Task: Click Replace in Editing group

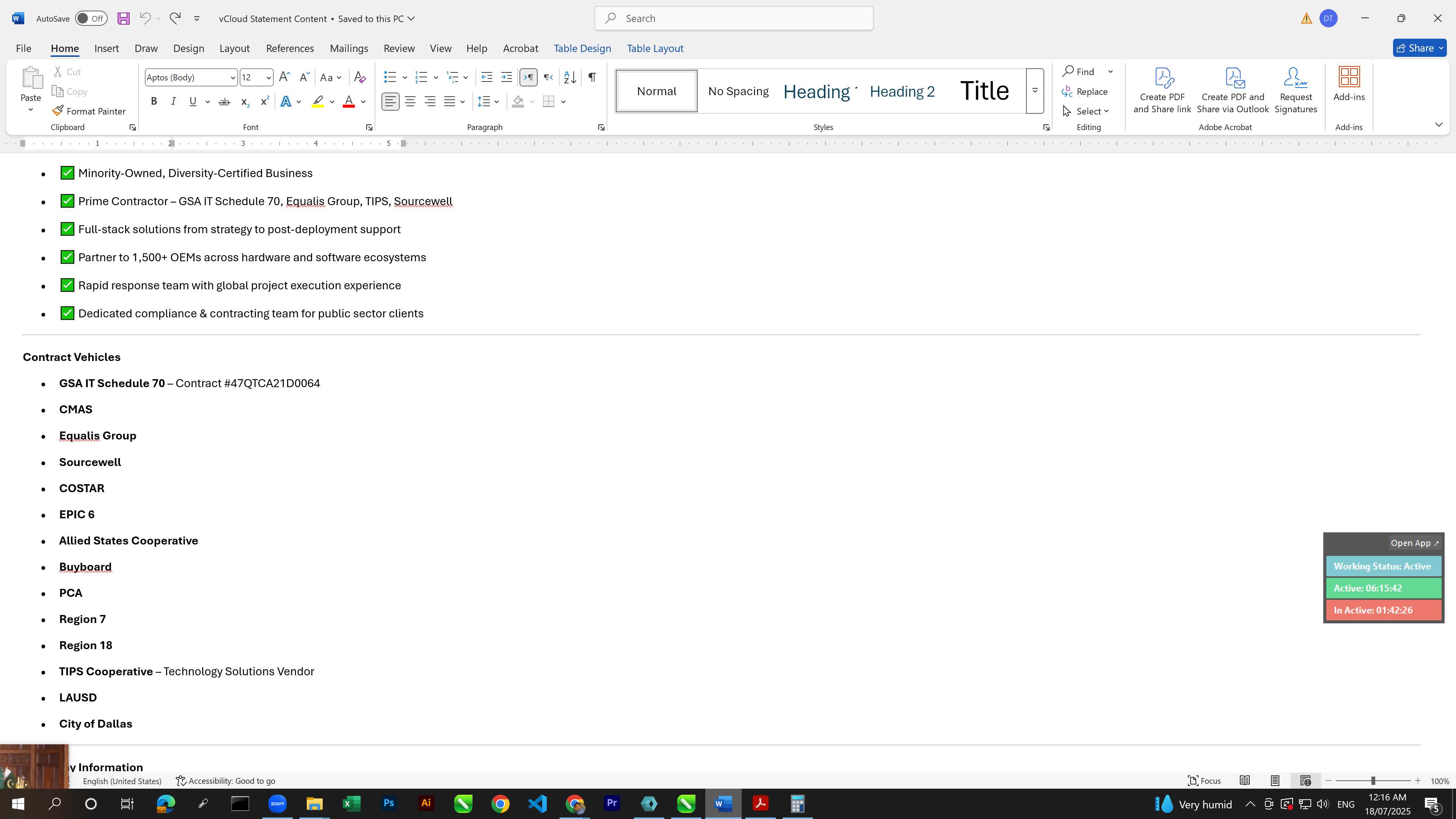Action: (x=1085, y=91)
